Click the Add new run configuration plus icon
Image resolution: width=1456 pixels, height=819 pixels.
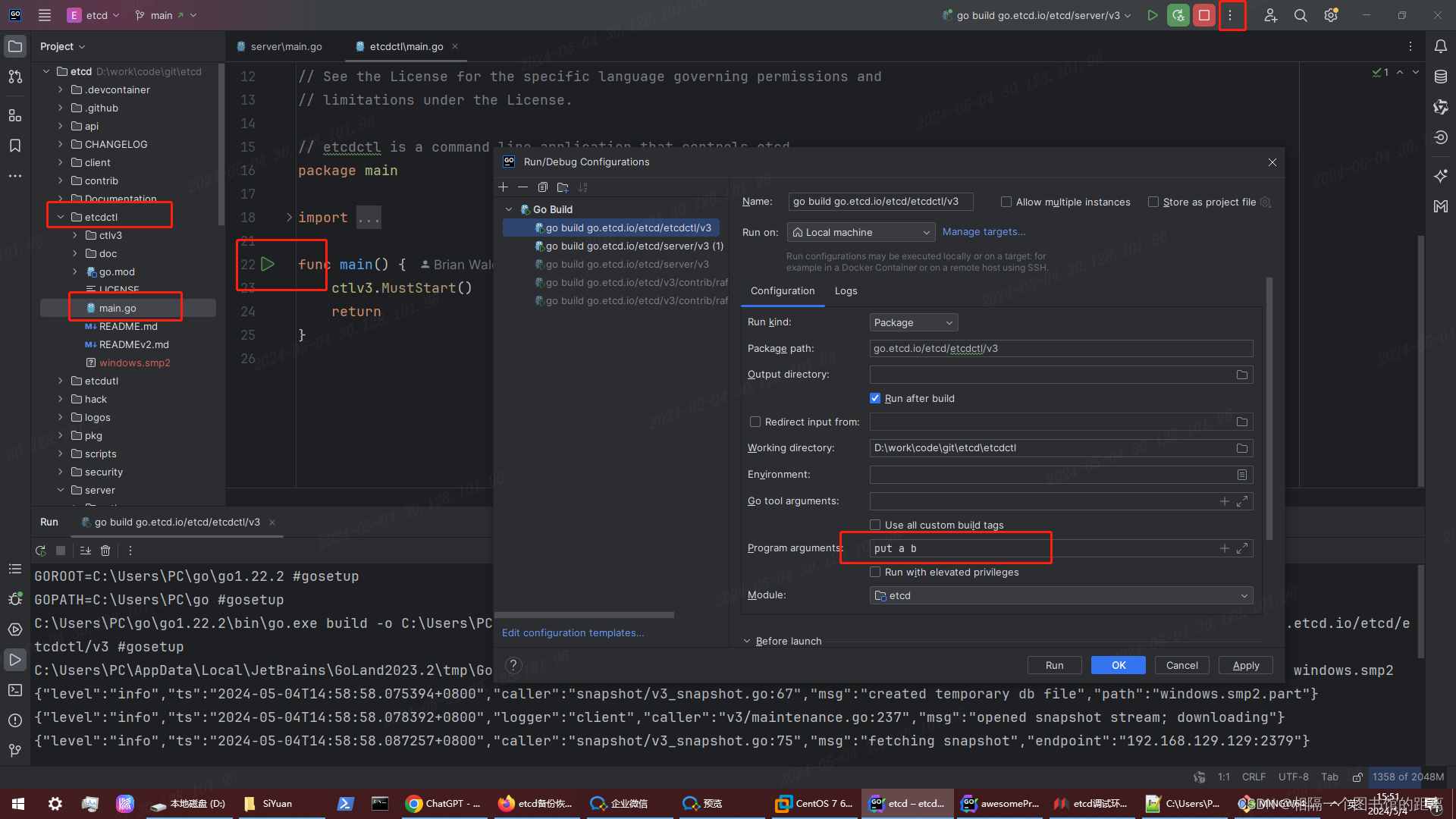[x=504, y=187]
